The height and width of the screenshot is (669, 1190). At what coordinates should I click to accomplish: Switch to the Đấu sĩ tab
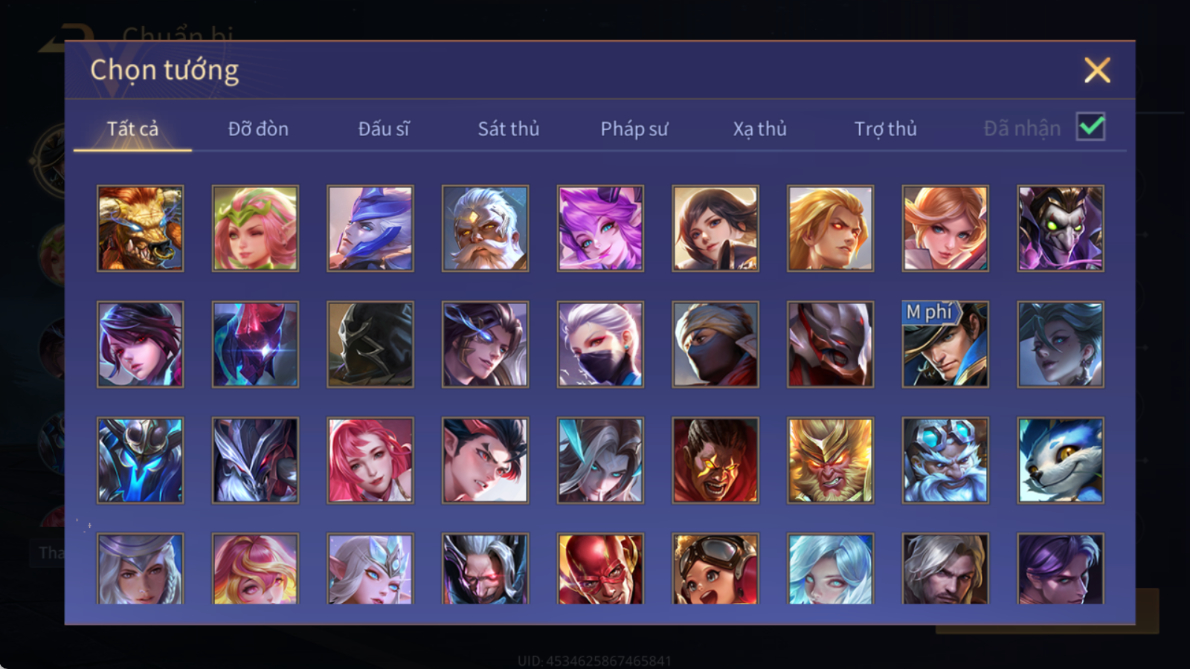[383, 129]
